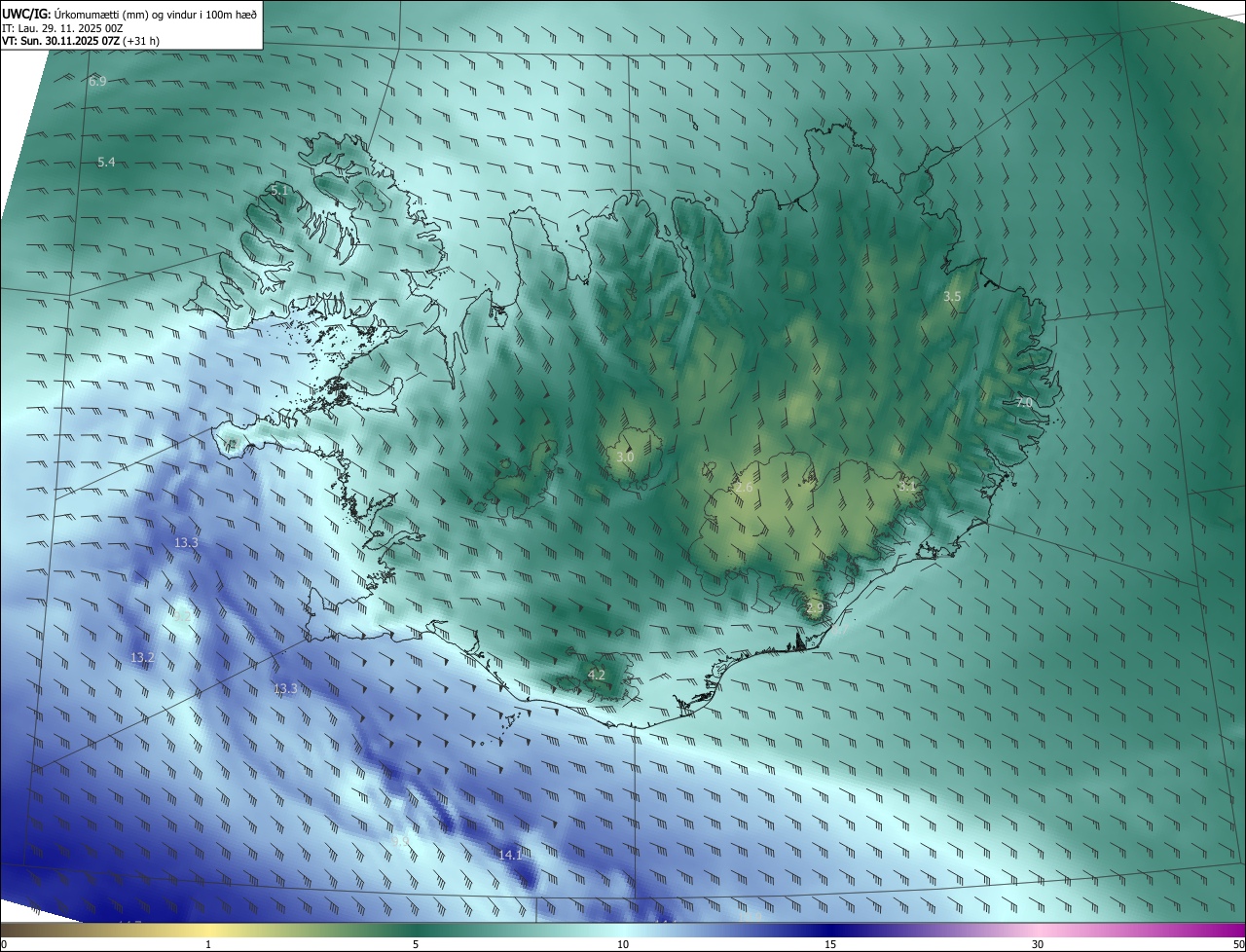Click the map value 13.2 over the sea
The image size is (1246, 952).
(x=142, y=658)
